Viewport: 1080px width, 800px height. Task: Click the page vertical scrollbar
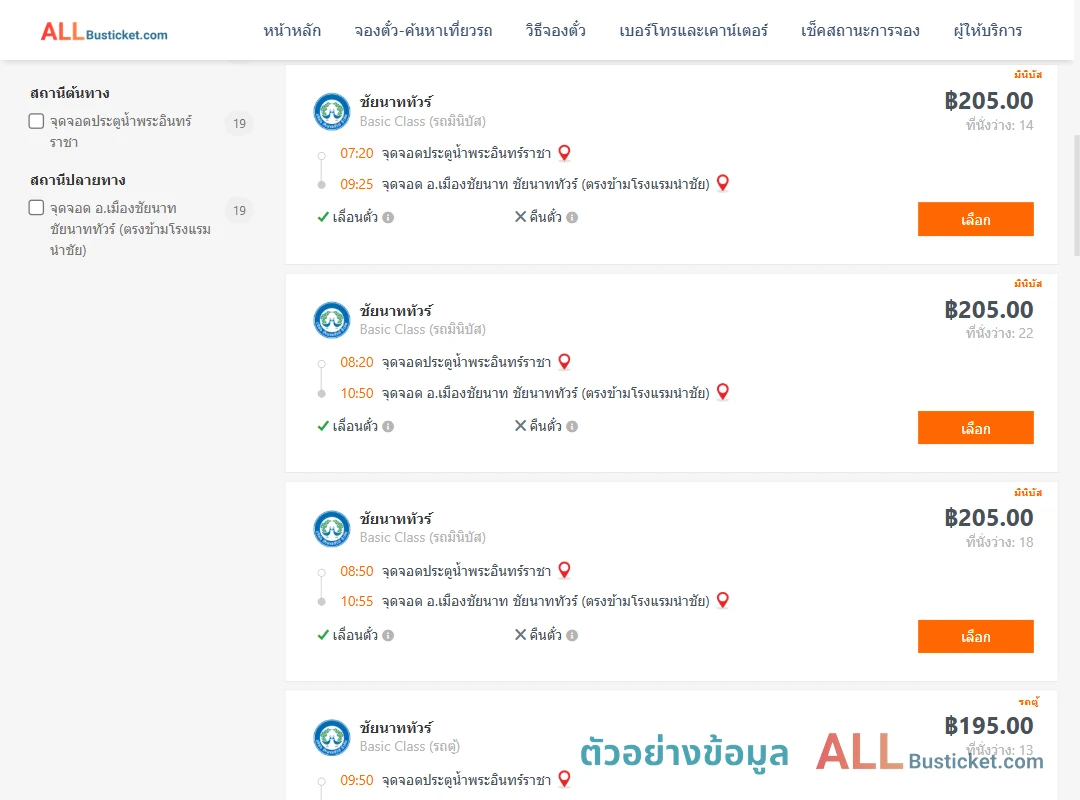1076,196
